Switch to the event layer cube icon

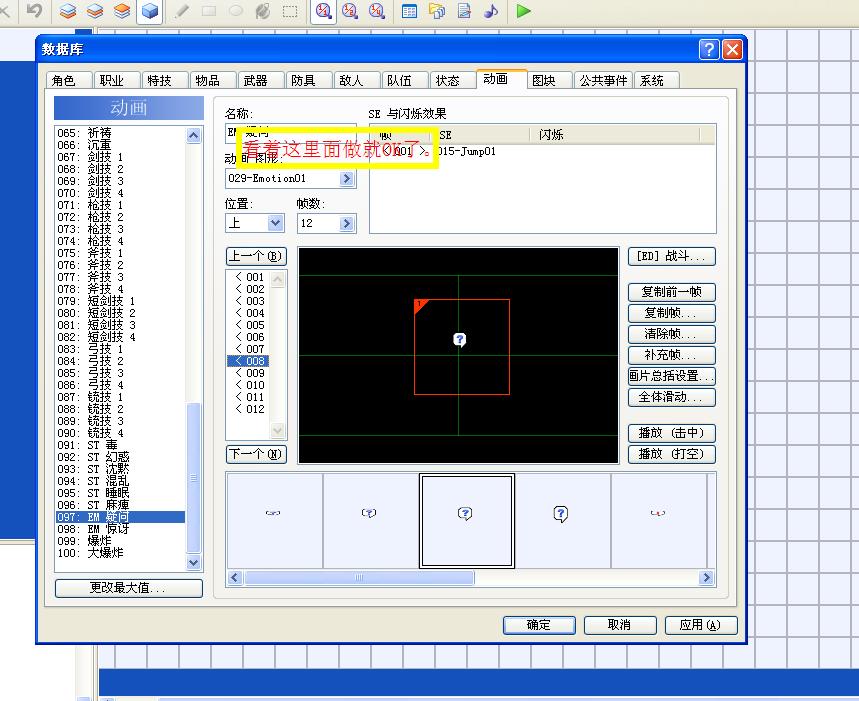tap(150, 11)
